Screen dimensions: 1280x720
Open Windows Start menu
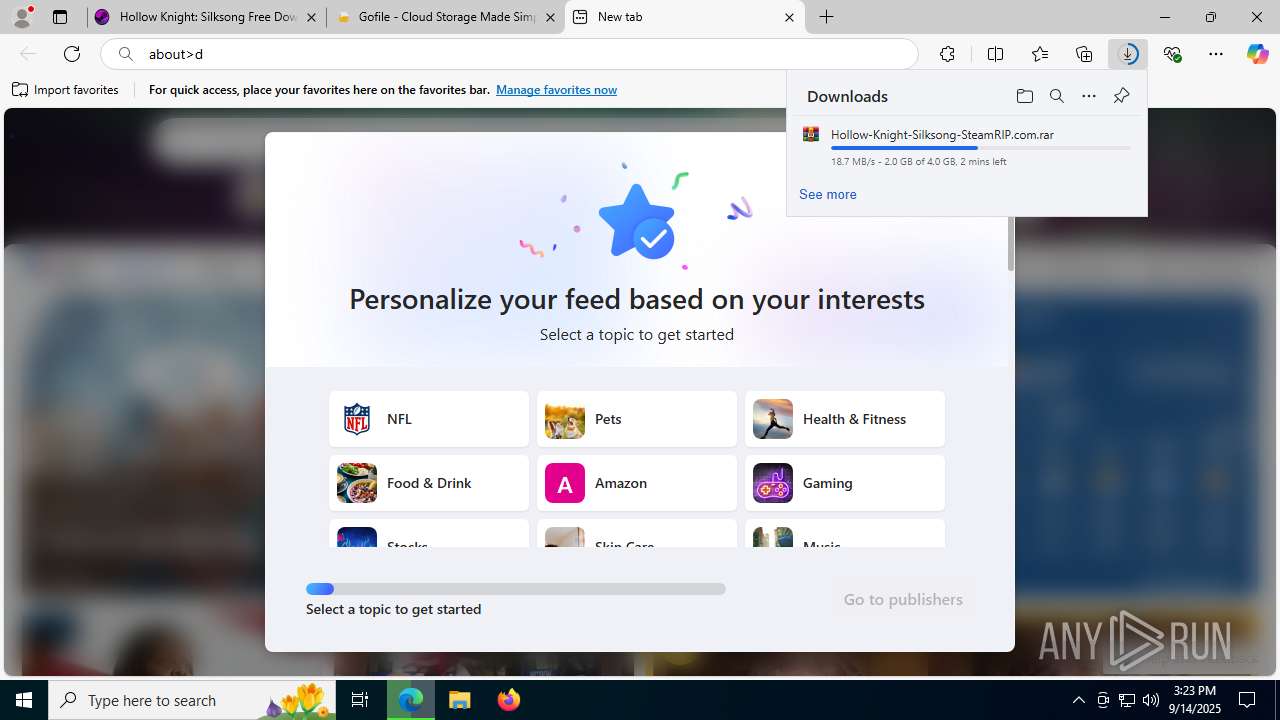pos(24,700)
